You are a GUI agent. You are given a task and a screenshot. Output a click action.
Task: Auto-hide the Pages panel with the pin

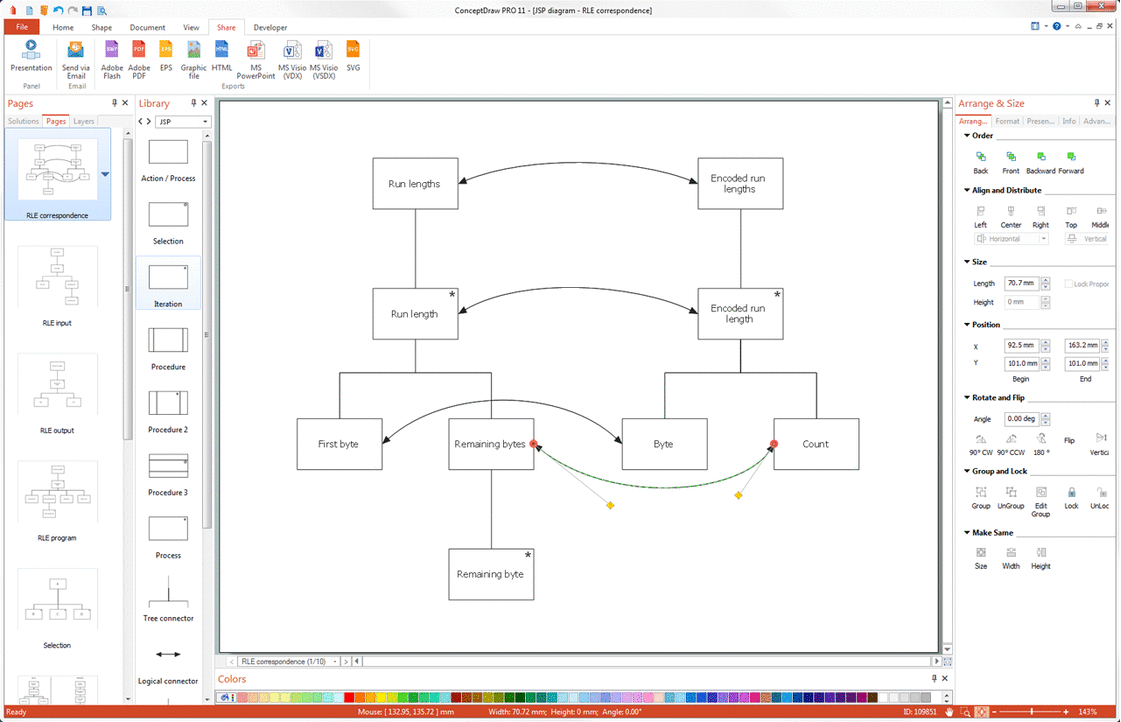(x=113, y=103)
